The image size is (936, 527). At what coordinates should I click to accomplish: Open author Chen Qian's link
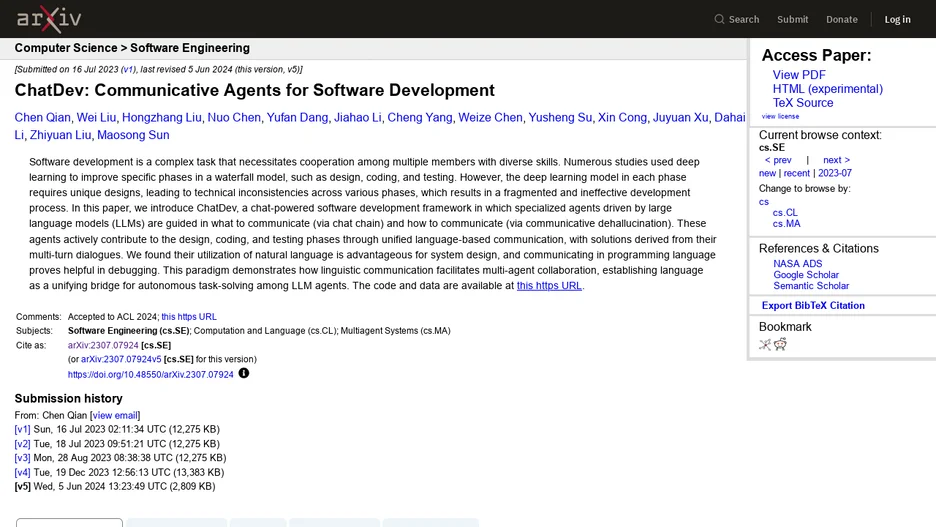click(42, 118)
